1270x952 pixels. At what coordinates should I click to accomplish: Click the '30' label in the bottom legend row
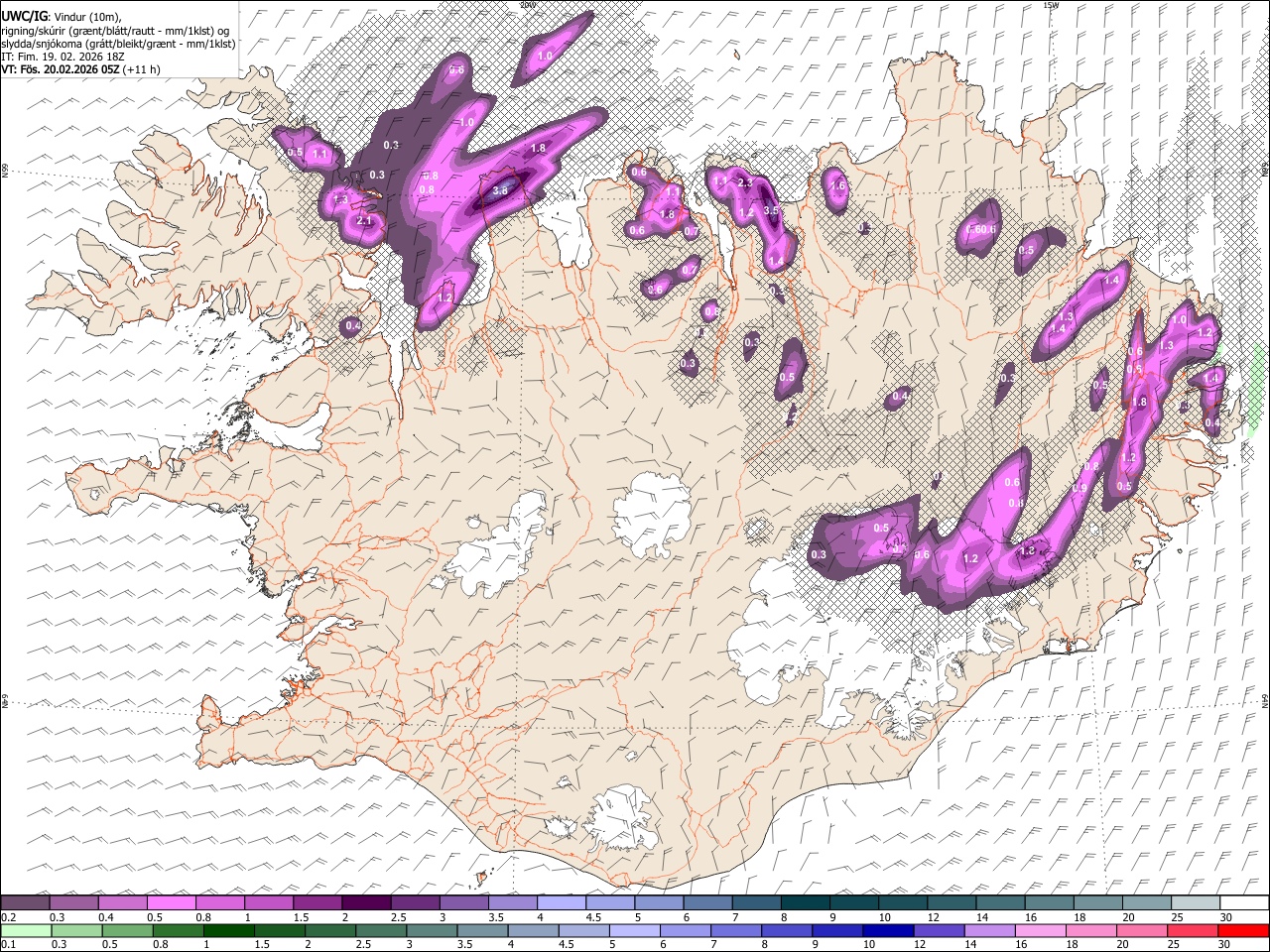click(x=1226, y=945)
